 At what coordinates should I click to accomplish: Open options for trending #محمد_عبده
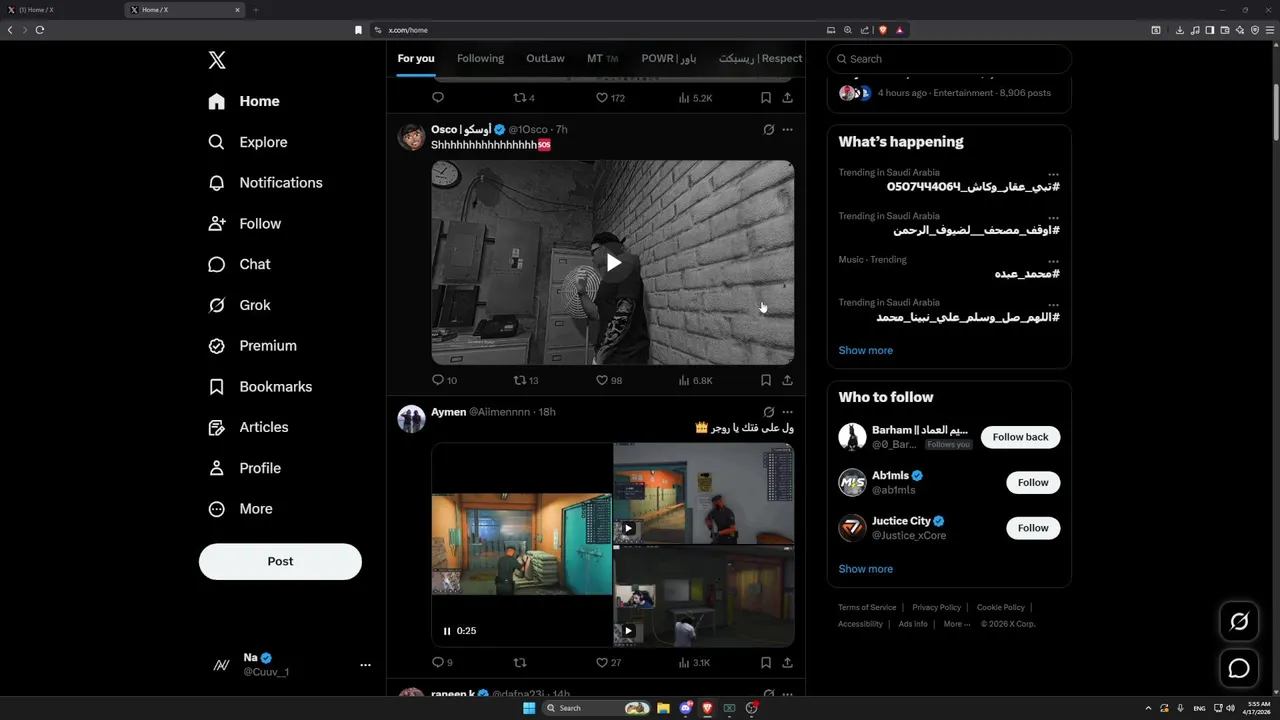pos(1053,262)
